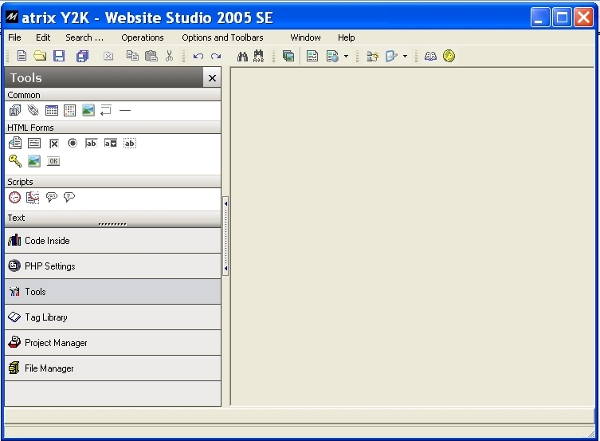This screenshot has height=441, width=600.
Task: Open the Help menu
Action: (x=346, y=38)
